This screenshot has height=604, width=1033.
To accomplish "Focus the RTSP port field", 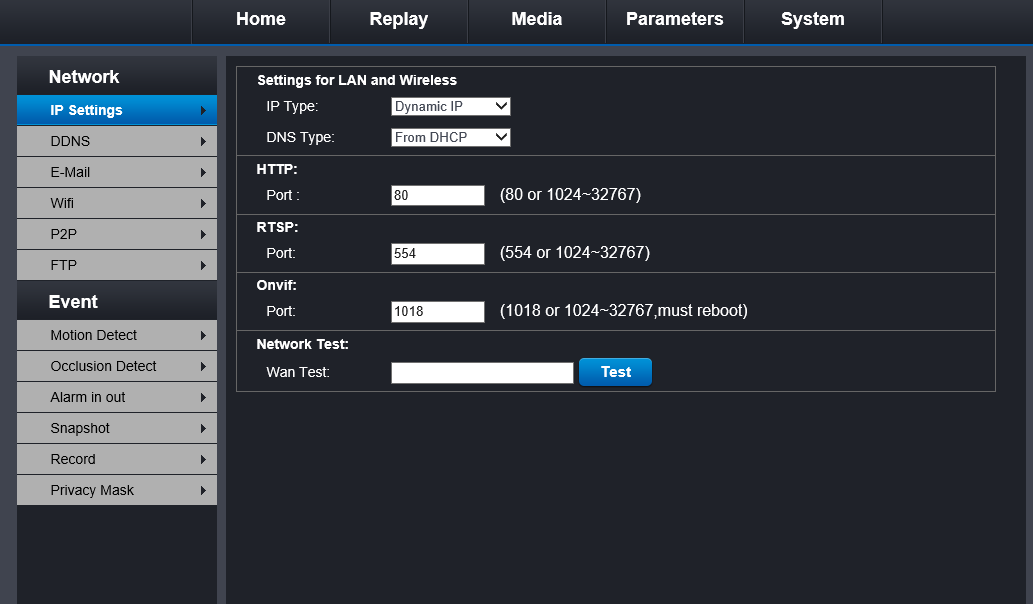I will click(438, 254).
